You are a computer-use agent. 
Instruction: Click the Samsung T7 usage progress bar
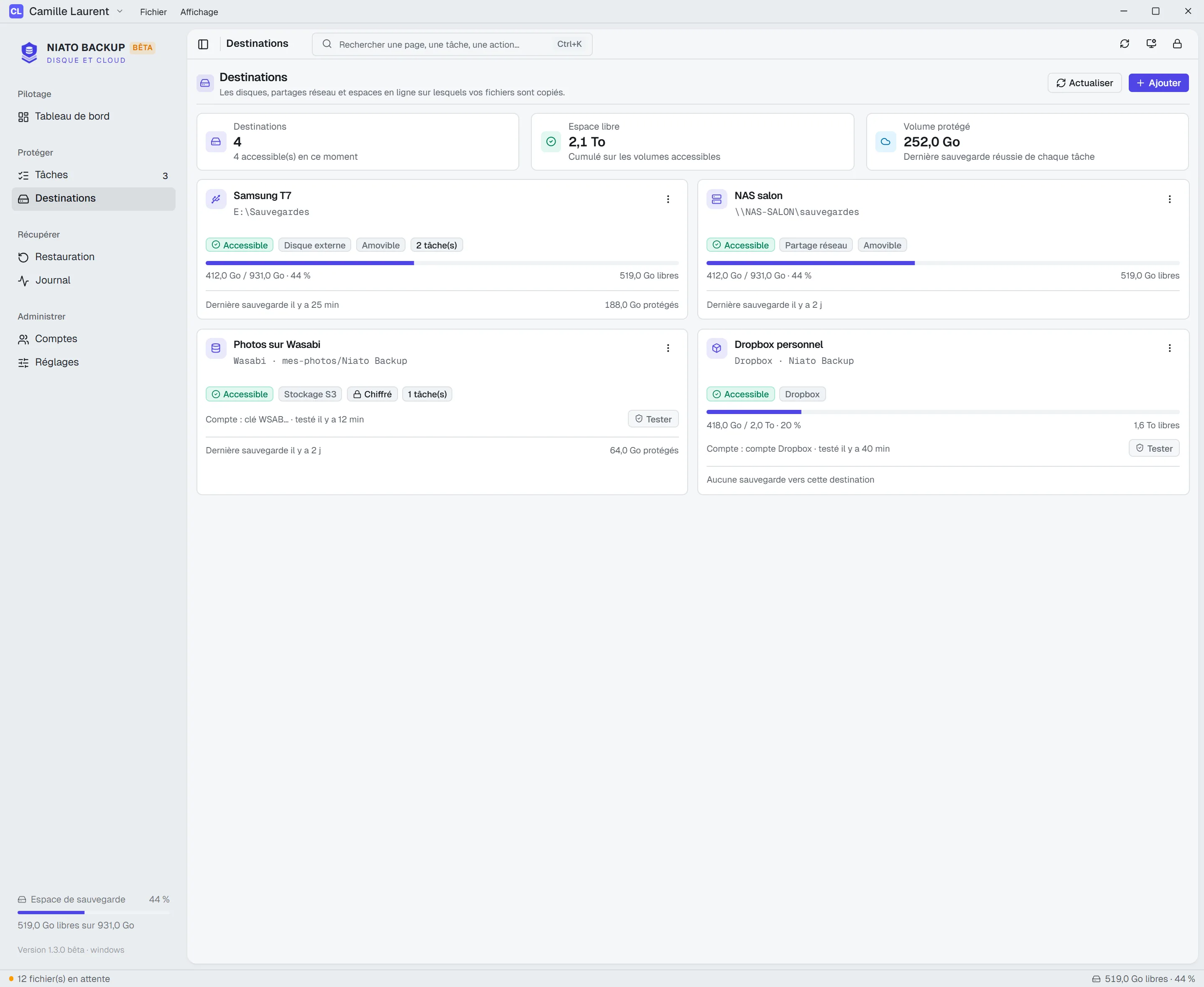(x=441, y=263)
